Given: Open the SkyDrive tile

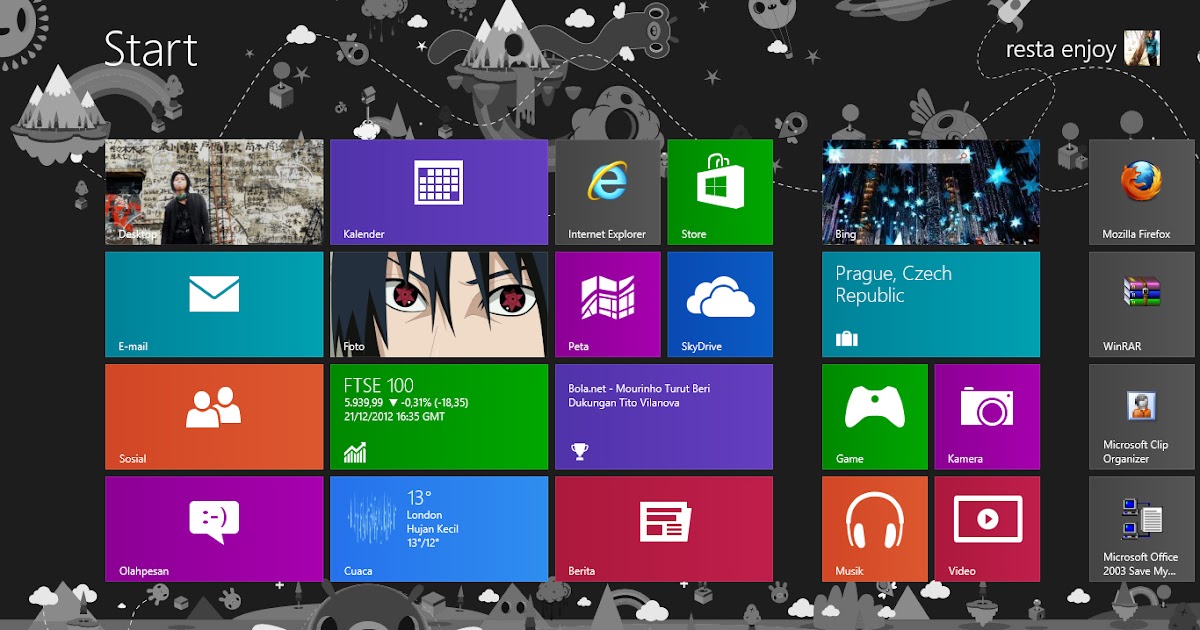Looking at the screenshot, I should tap(720, 304).
